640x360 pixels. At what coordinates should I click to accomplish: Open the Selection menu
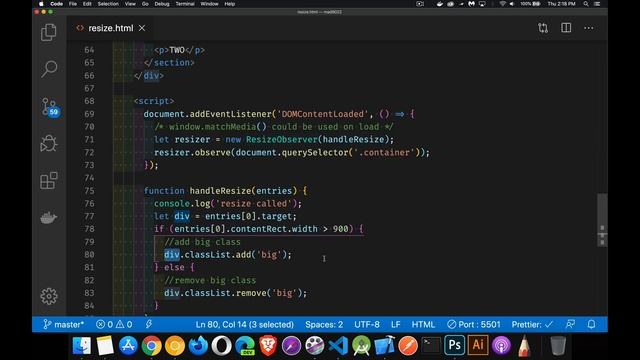(108, 4)
